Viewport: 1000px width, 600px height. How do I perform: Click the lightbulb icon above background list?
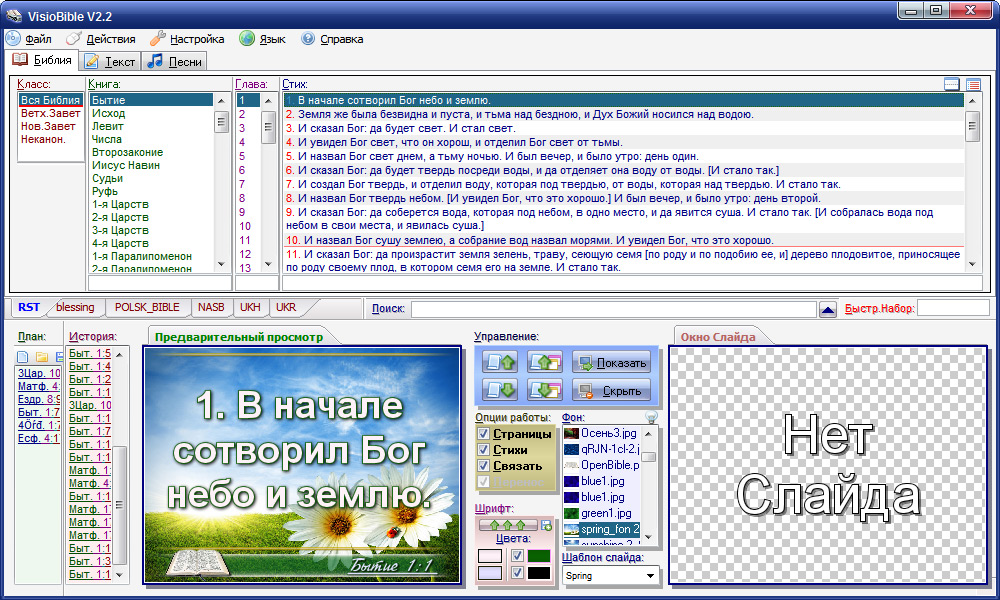651,417
